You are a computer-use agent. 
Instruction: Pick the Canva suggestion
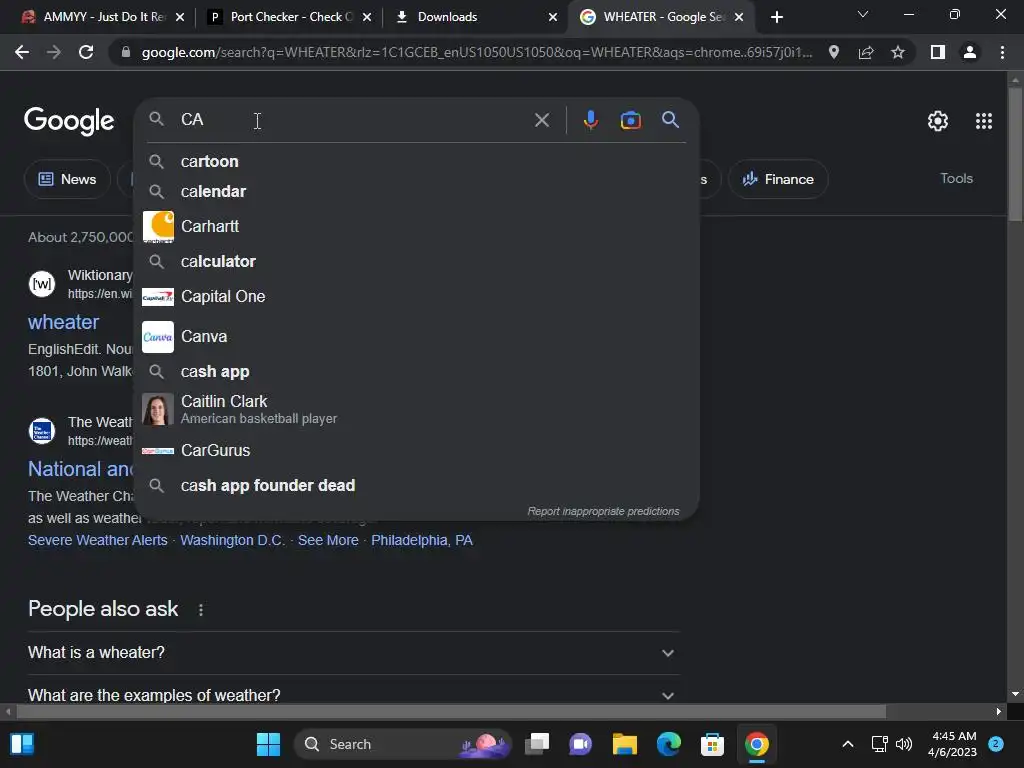417,336
